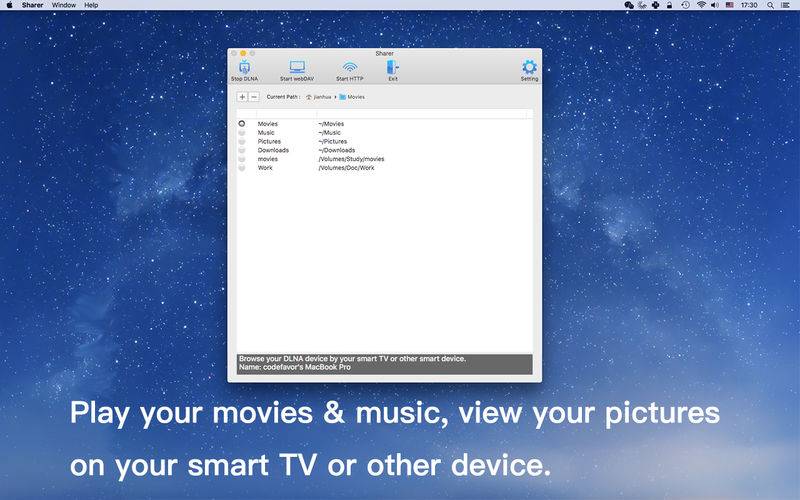Add a shared folder with plus button
The image size is (800, 500).
[242, 97]
